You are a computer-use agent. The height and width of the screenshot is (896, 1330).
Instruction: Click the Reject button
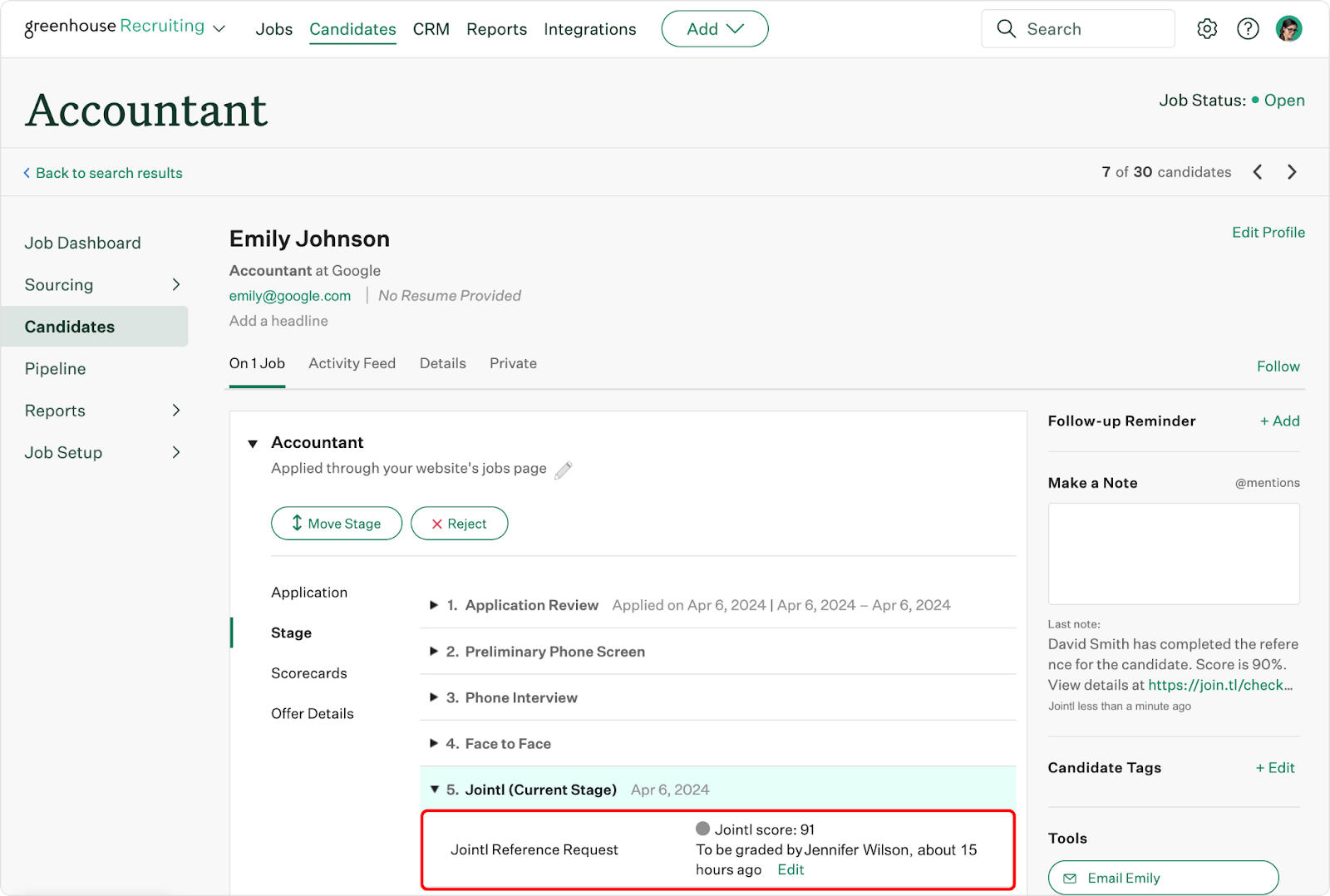click(460, 524)
